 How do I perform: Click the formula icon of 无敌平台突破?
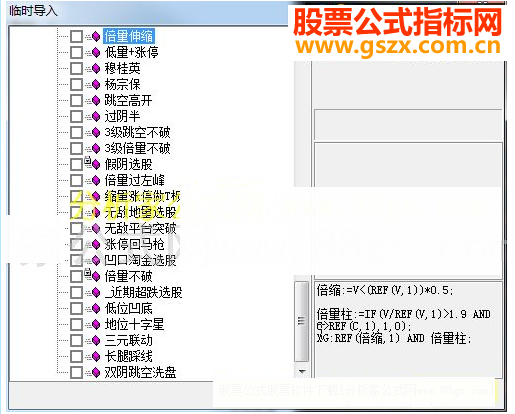(x=96, y=228)
